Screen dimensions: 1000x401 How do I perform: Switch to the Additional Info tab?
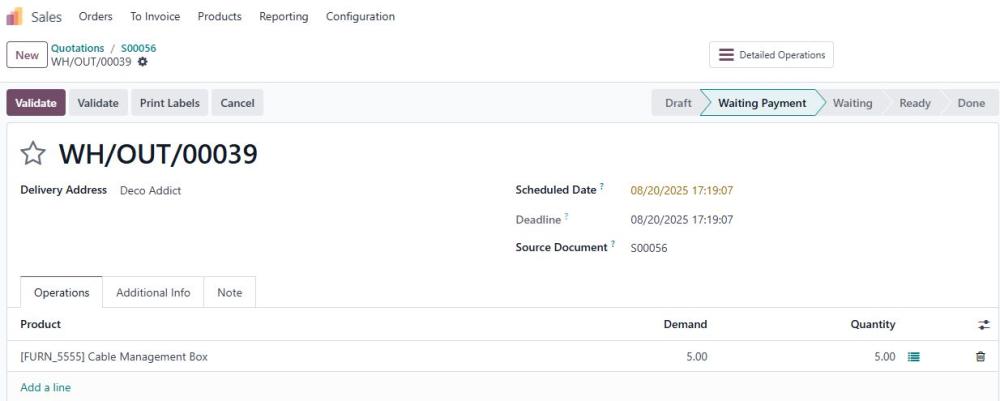153,293
